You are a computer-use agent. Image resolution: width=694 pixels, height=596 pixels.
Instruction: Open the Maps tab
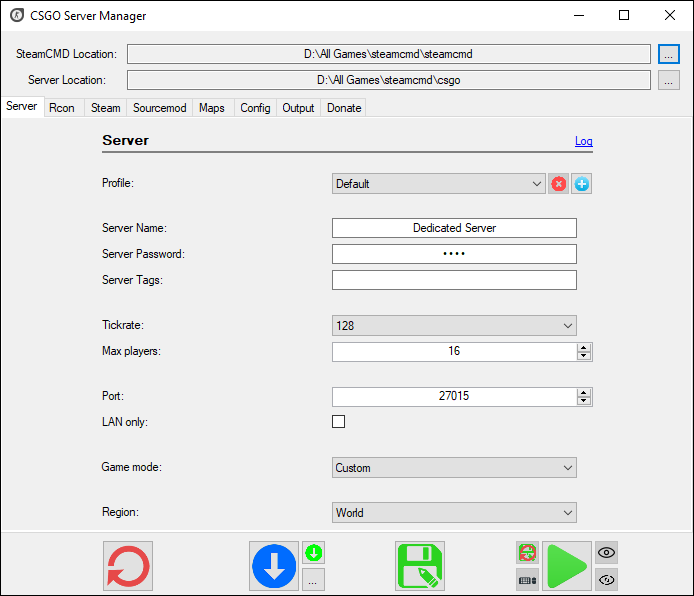[x=212, y=108]
